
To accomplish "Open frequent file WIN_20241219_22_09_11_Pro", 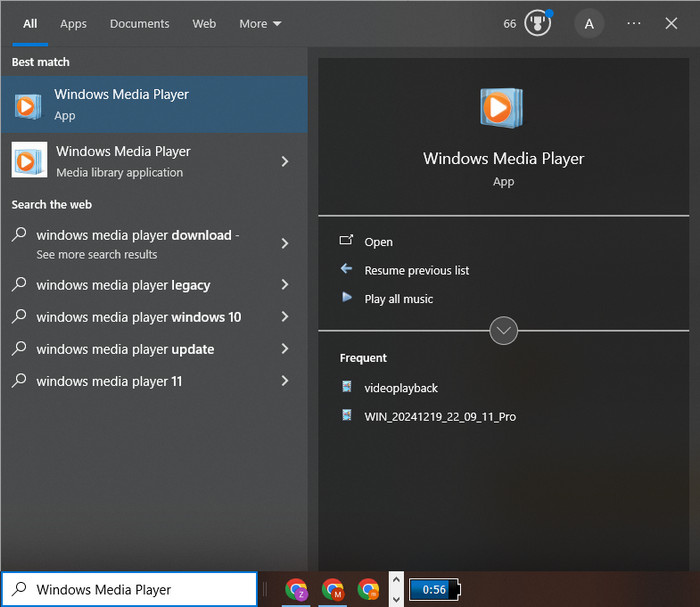I will point(440,417).
